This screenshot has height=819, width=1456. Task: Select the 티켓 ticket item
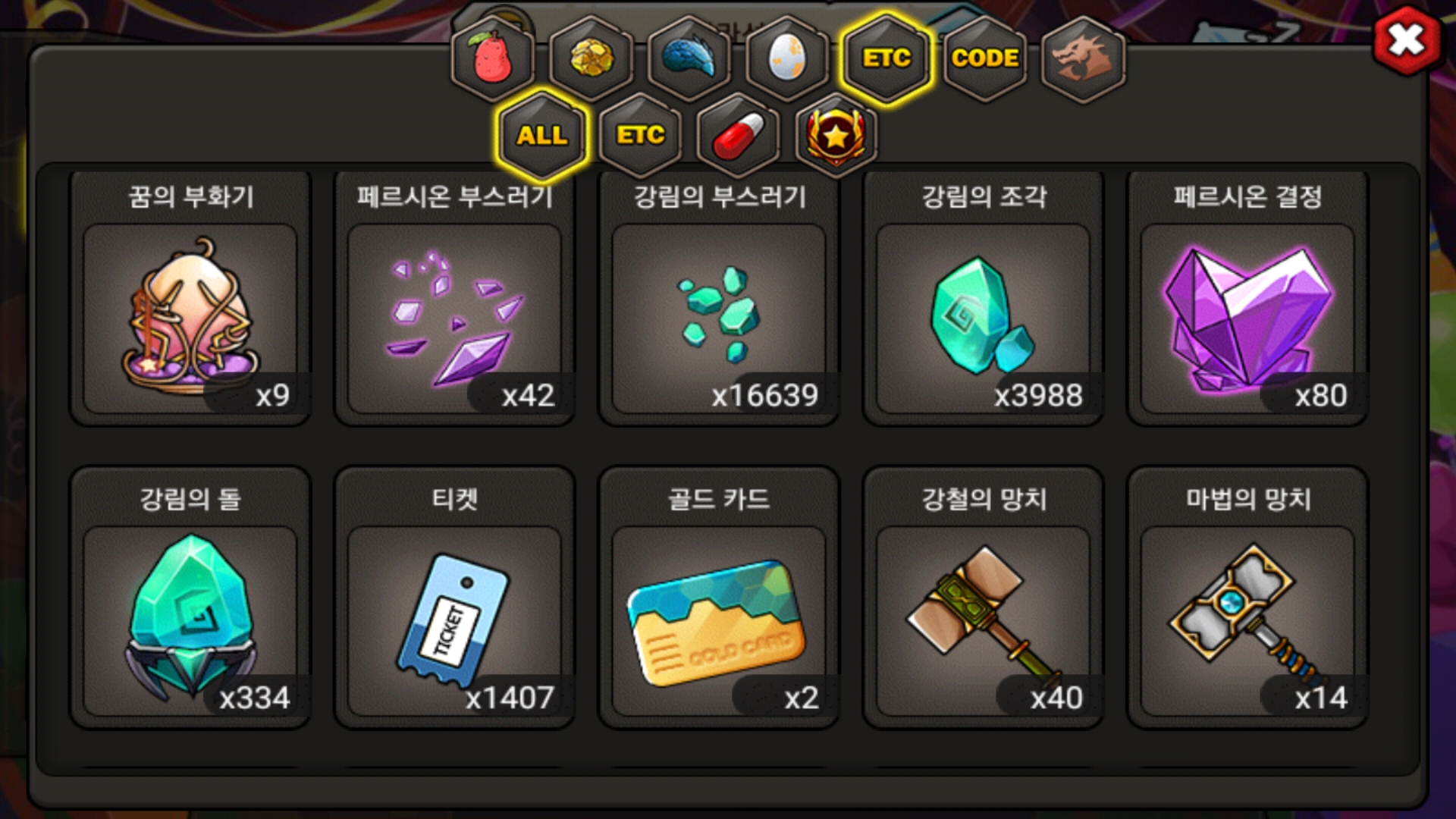tap(454, 598)
